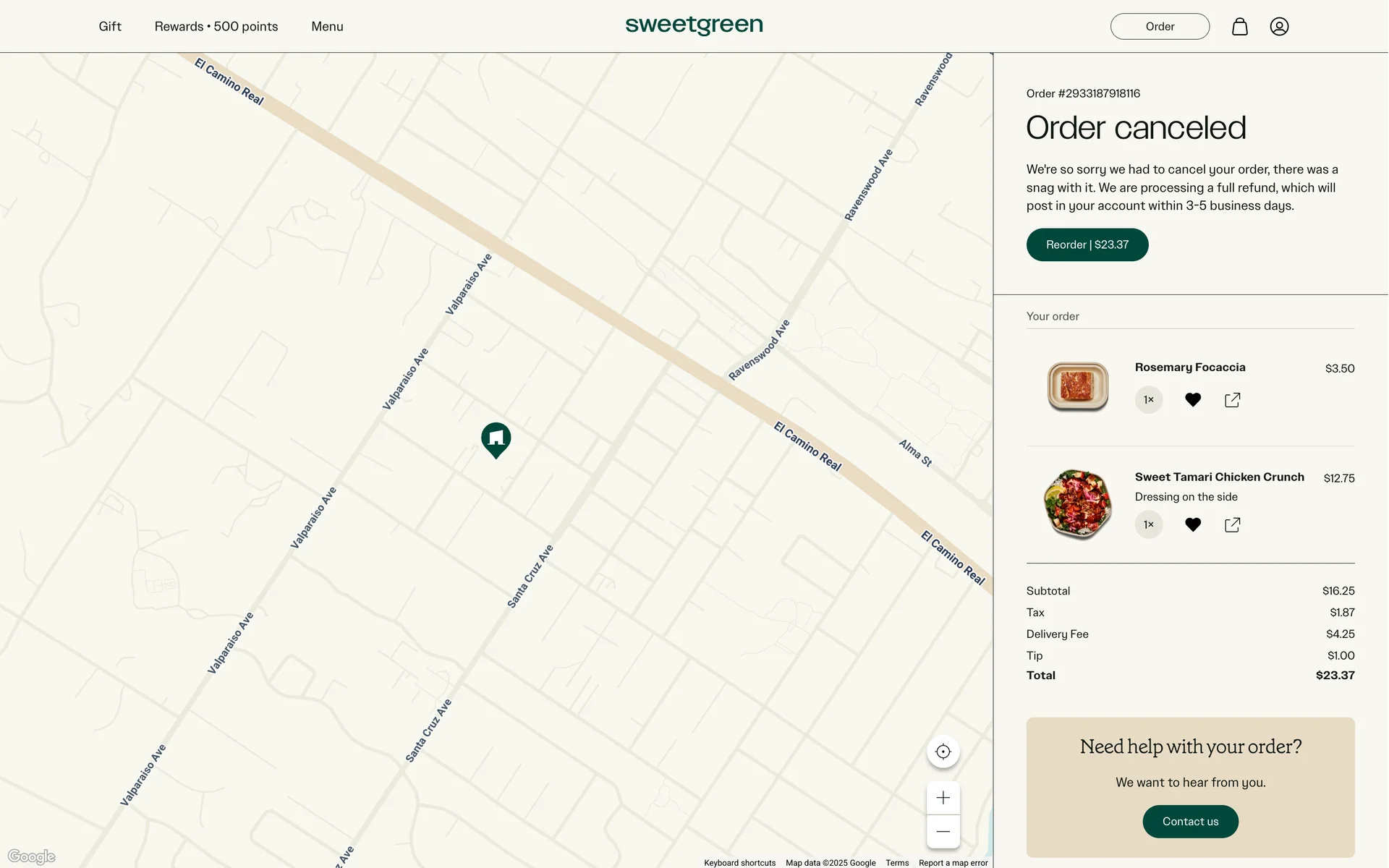Open Keyboard shortcuts map link
The image size is (1389, 868).
[739, 863]
